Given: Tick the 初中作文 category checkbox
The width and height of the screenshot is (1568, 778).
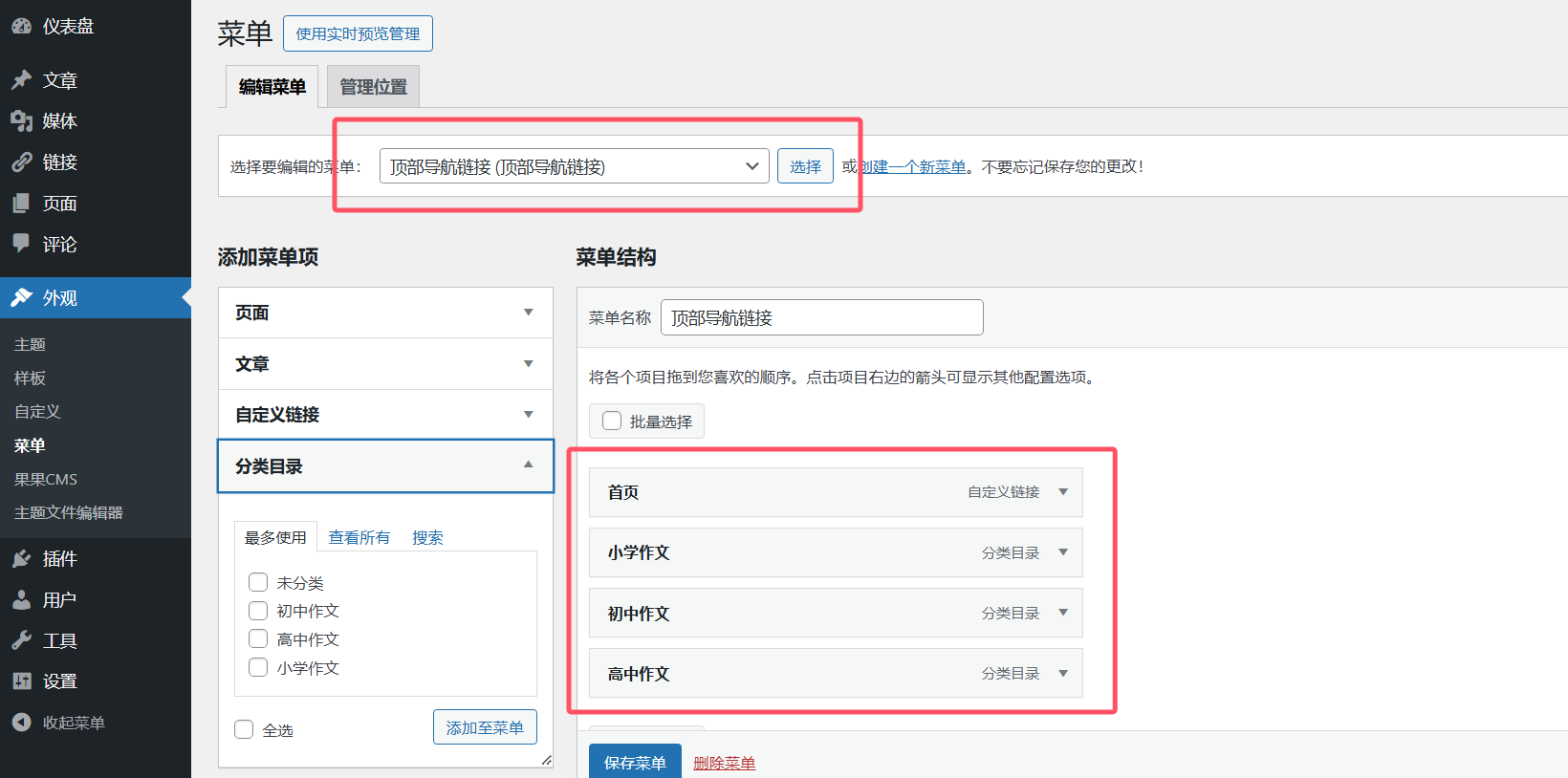Looking at the screenshot, I should [x=258, y=610].
